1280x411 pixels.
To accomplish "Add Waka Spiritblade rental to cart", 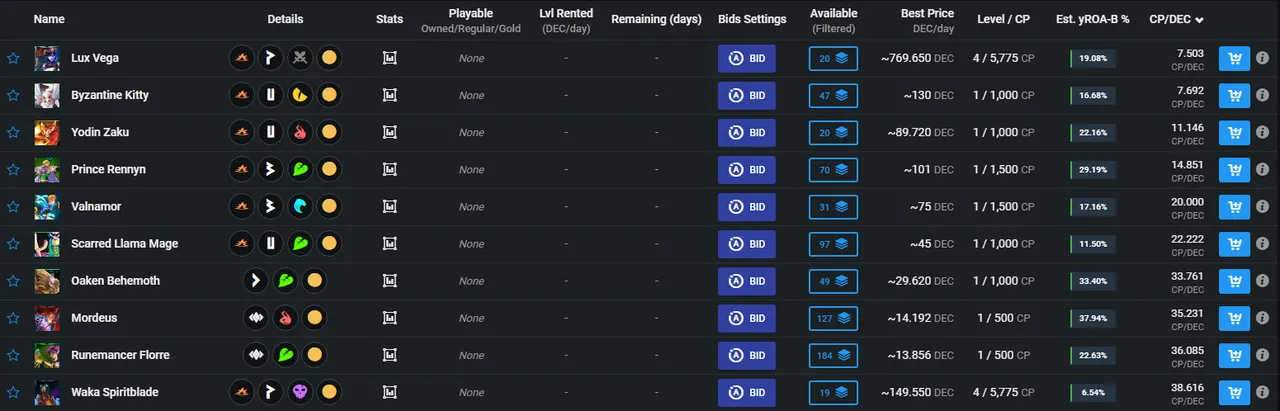I will 1234,392.
